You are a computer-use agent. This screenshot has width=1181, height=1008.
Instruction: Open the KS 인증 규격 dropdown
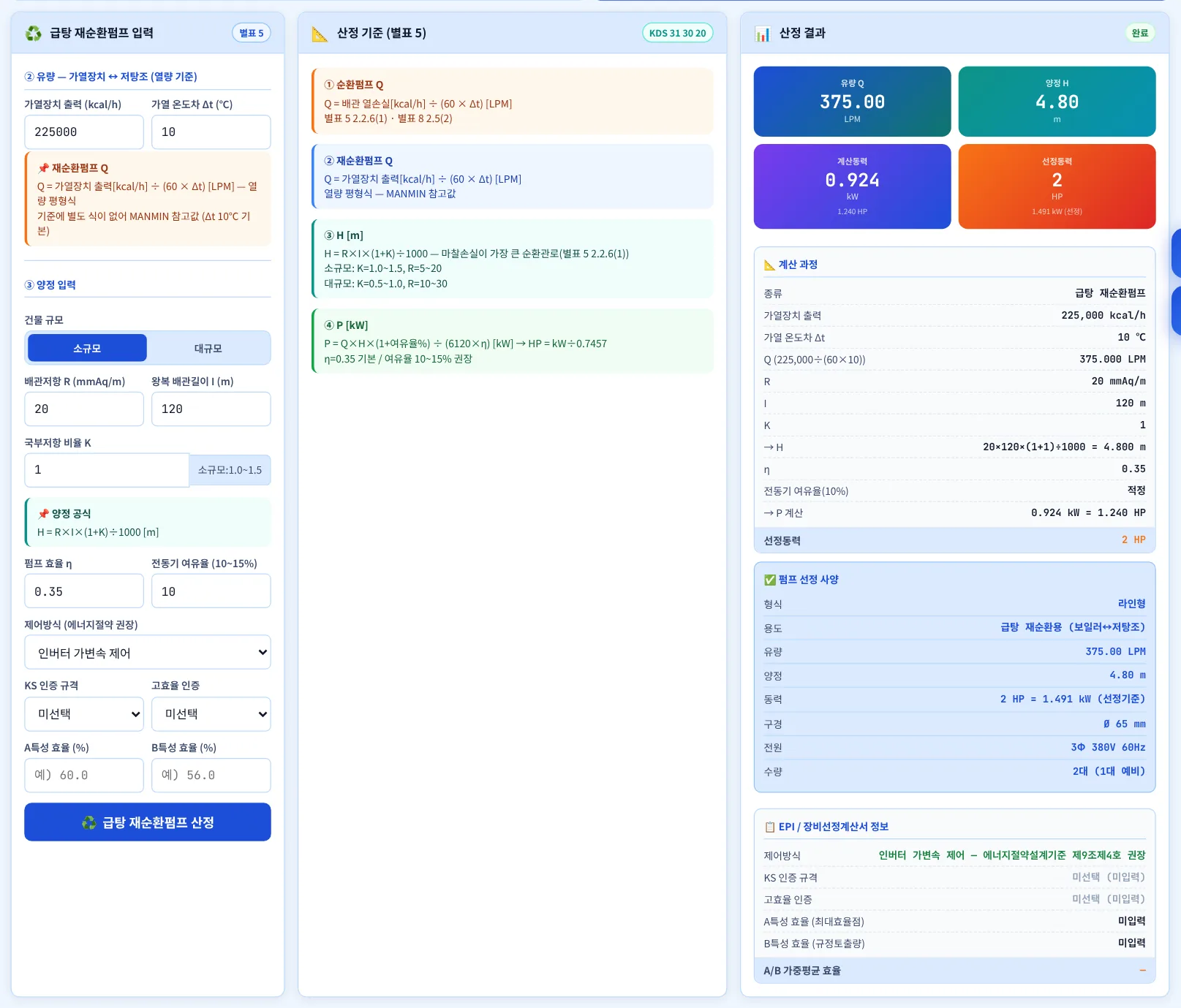click(84, 714)
